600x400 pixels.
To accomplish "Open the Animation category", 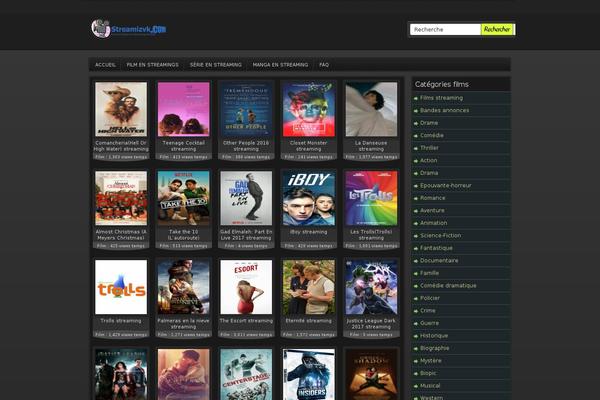I will (x=434, y=223).
